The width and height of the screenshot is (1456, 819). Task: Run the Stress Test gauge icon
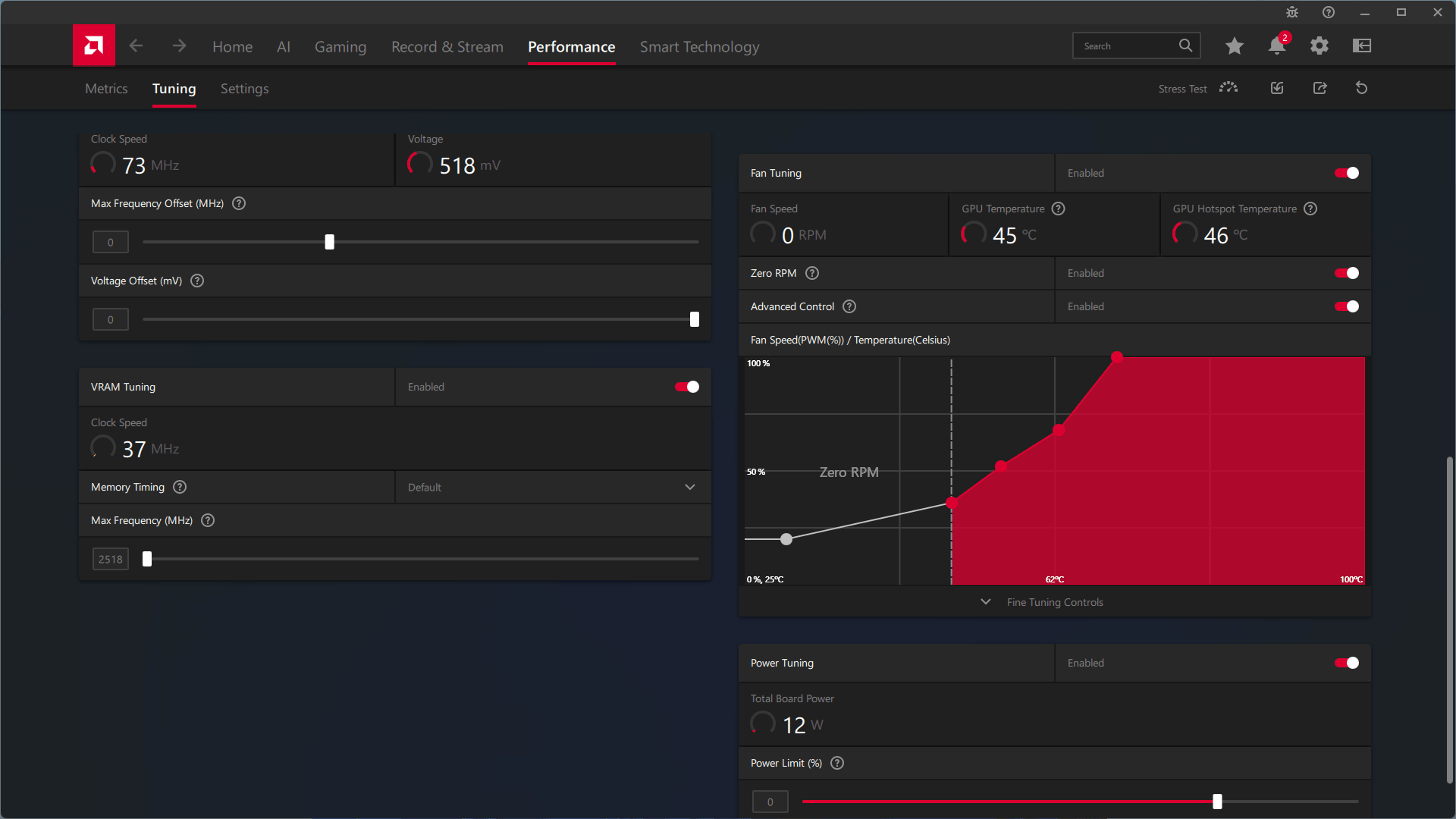pos(1228,88)
